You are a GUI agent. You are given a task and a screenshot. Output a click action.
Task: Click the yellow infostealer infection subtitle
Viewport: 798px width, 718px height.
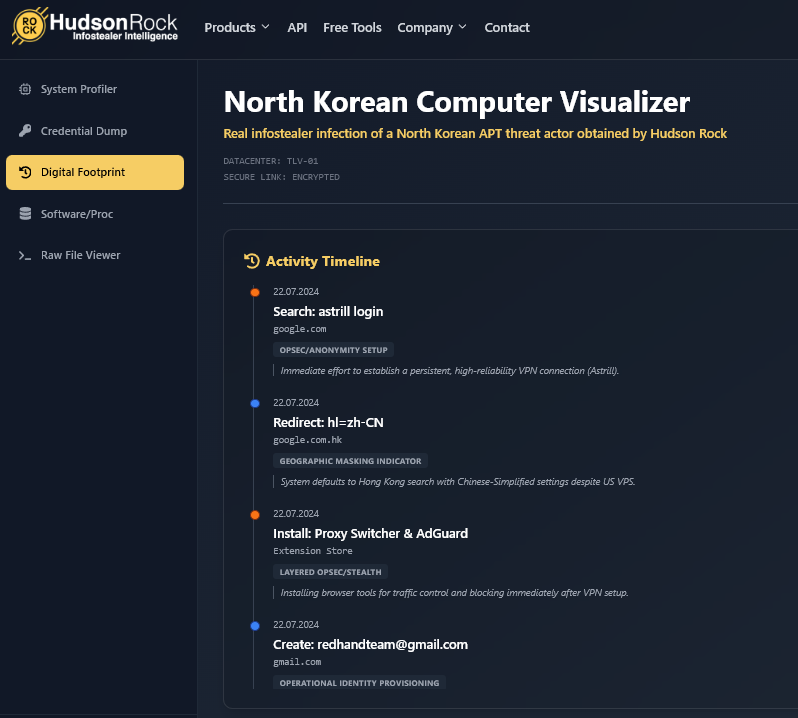point(475,133)
